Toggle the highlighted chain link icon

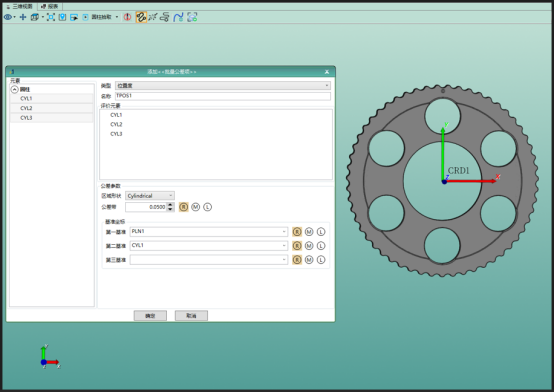141,17
